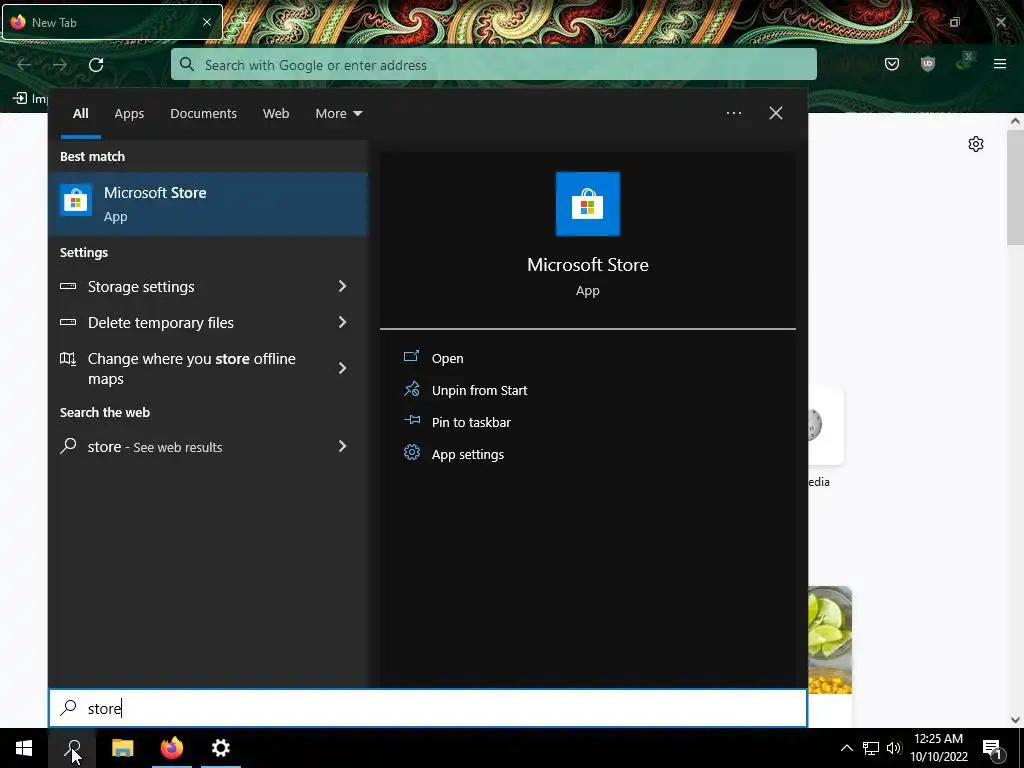Click the large Microsoft Store tile icon
Screen dimensions: 1024x768
[587, 204]
